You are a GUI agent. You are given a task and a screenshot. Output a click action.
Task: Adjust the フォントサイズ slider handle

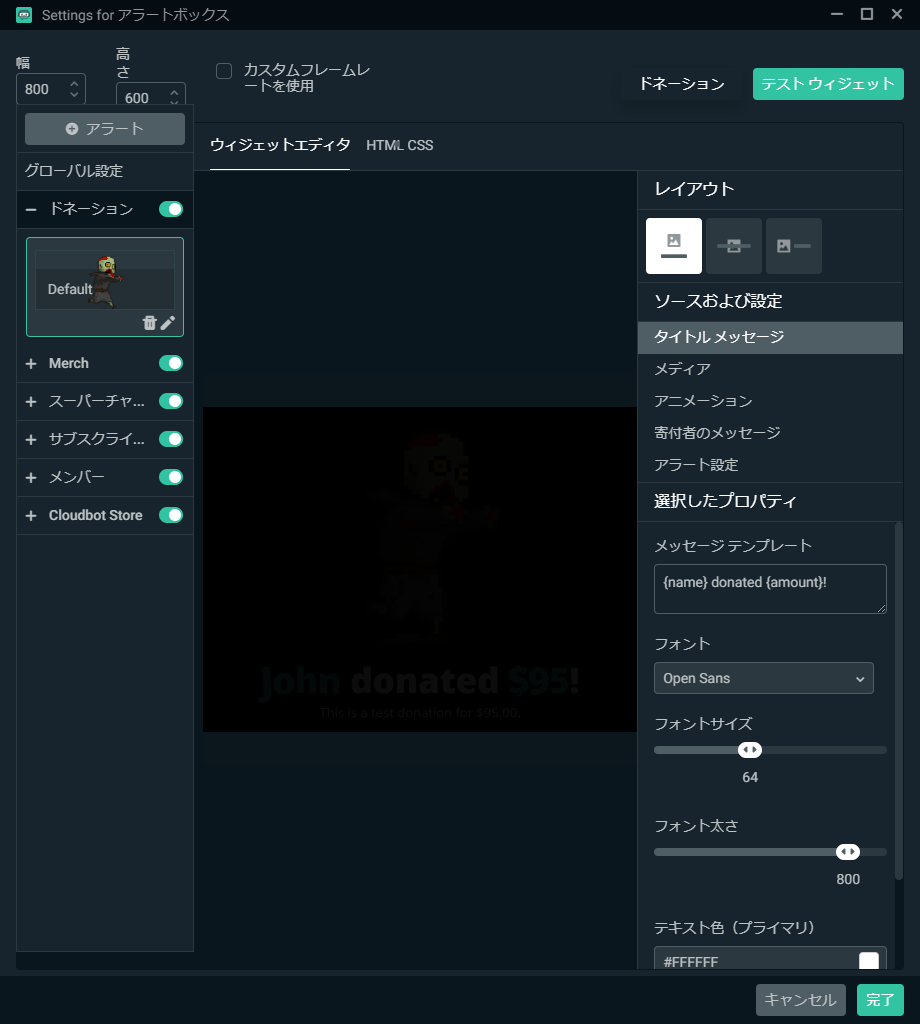(x=750, y=749)
